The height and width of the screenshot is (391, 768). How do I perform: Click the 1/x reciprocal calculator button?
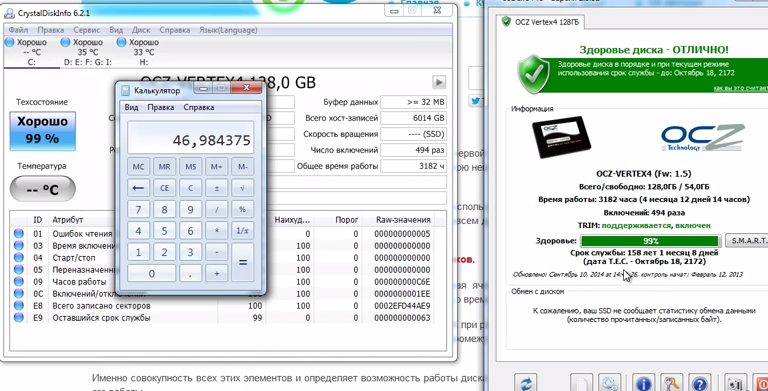[242, 231]
